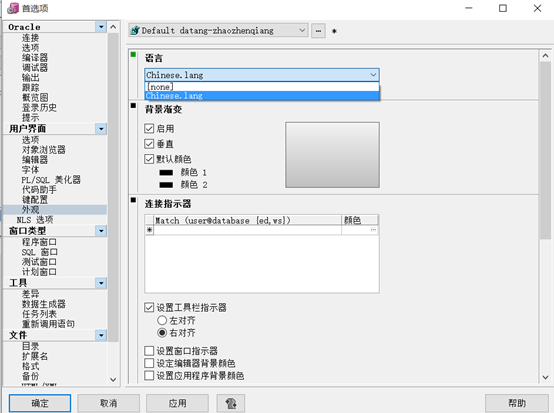Click the right panel scroll up arrow
554x413 pixels.
pyautogui.click(x=545, y=56)
